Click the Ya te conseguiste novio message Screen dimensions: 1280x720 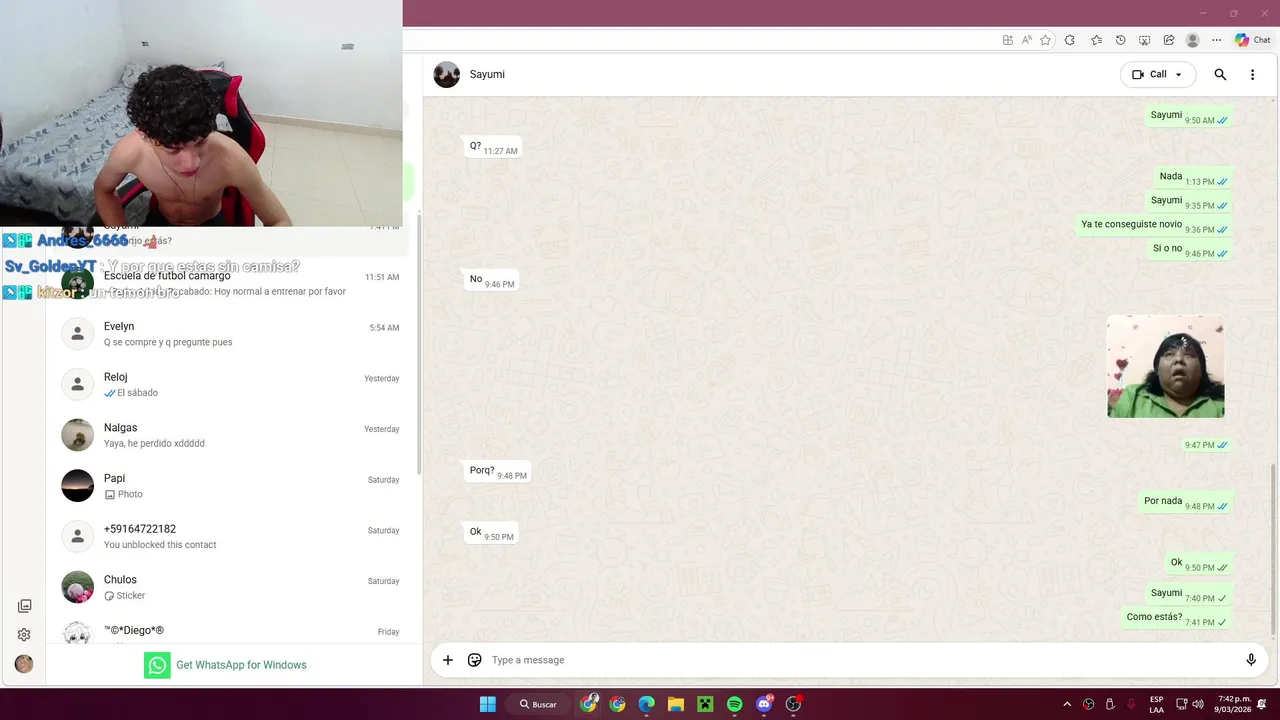(1154, 226)
